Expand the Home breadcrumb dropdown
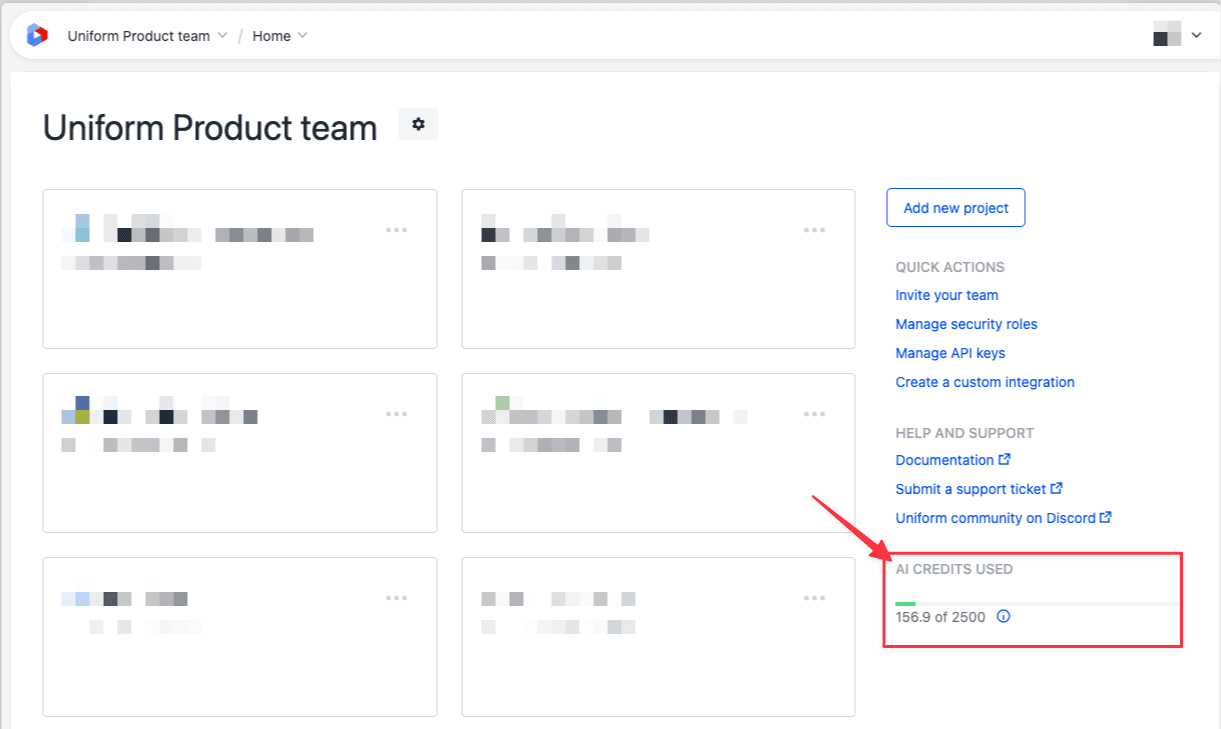Screen dimensions: 1221x729 point(280,36)
